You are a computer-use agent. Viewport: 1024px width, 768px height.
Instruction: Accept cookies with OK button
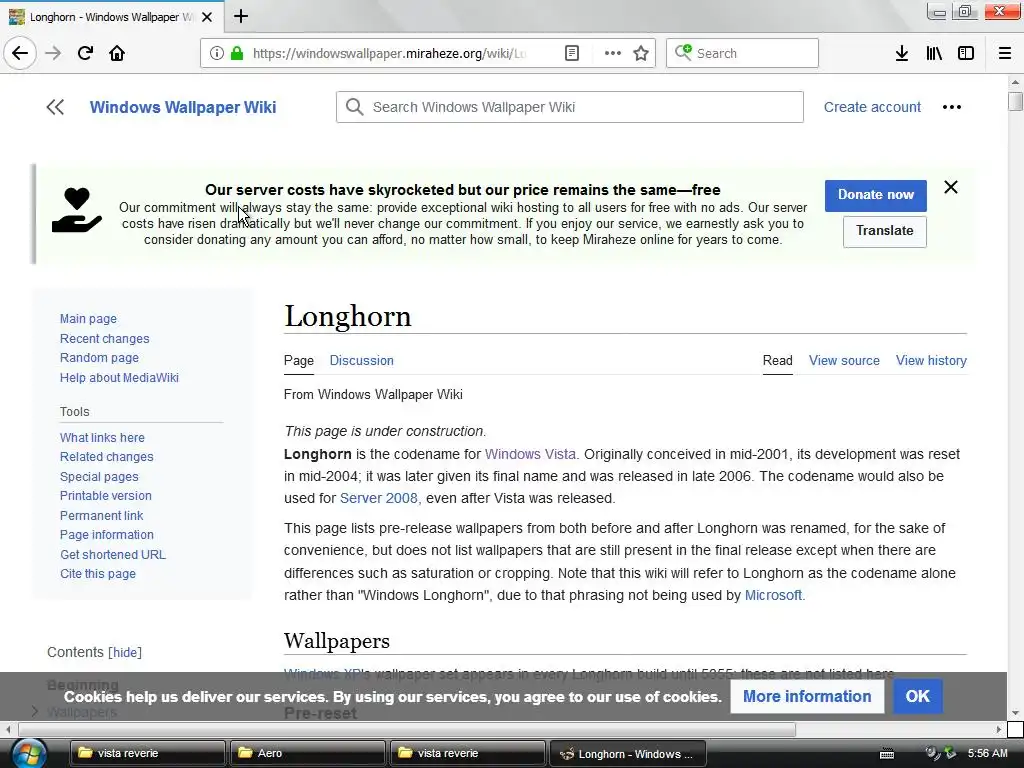pyautogui.click(x=917, y=696)
